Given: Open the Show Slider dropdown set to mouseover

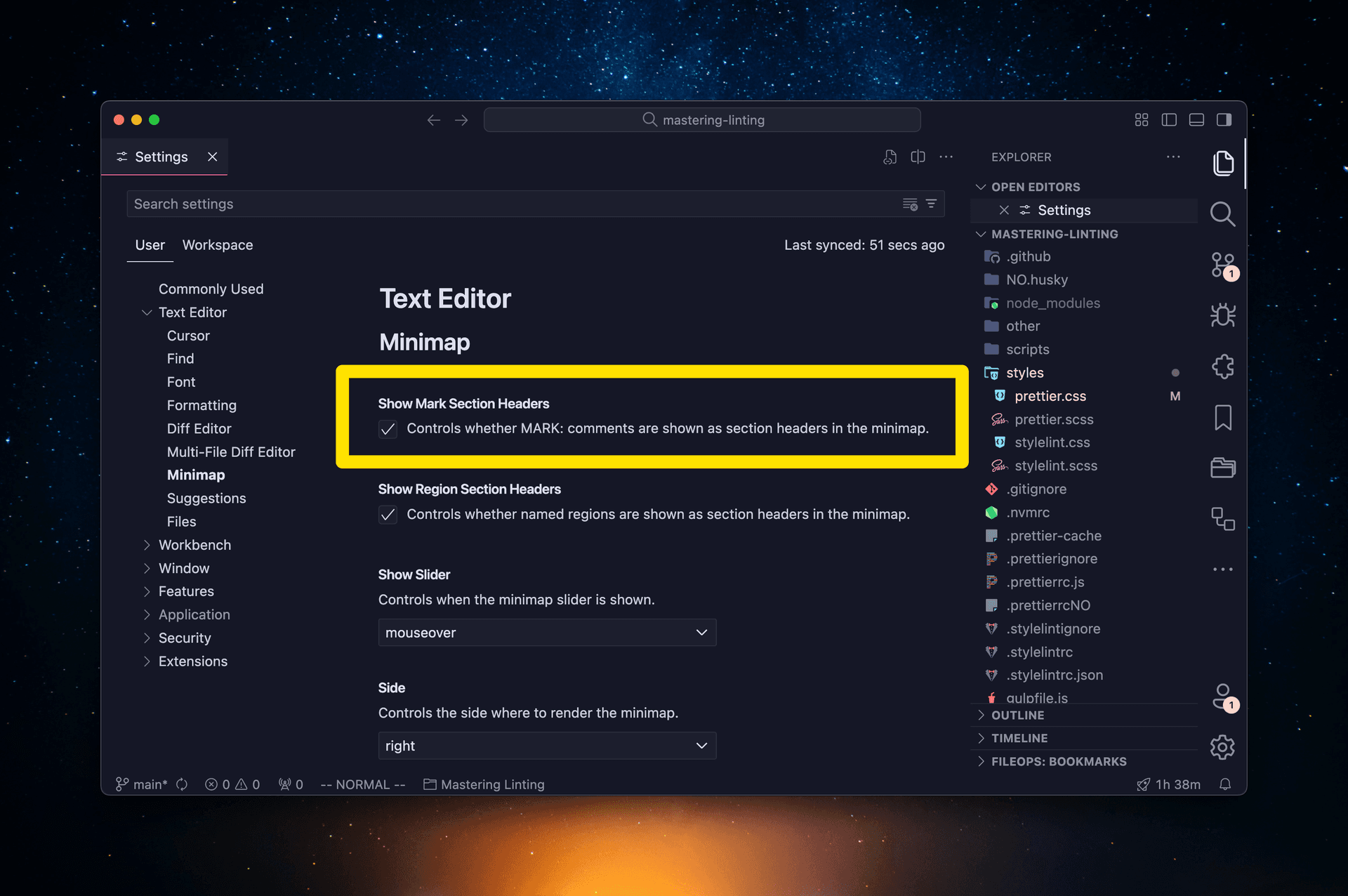Looking at the screenshot, I should coord(547,633).
